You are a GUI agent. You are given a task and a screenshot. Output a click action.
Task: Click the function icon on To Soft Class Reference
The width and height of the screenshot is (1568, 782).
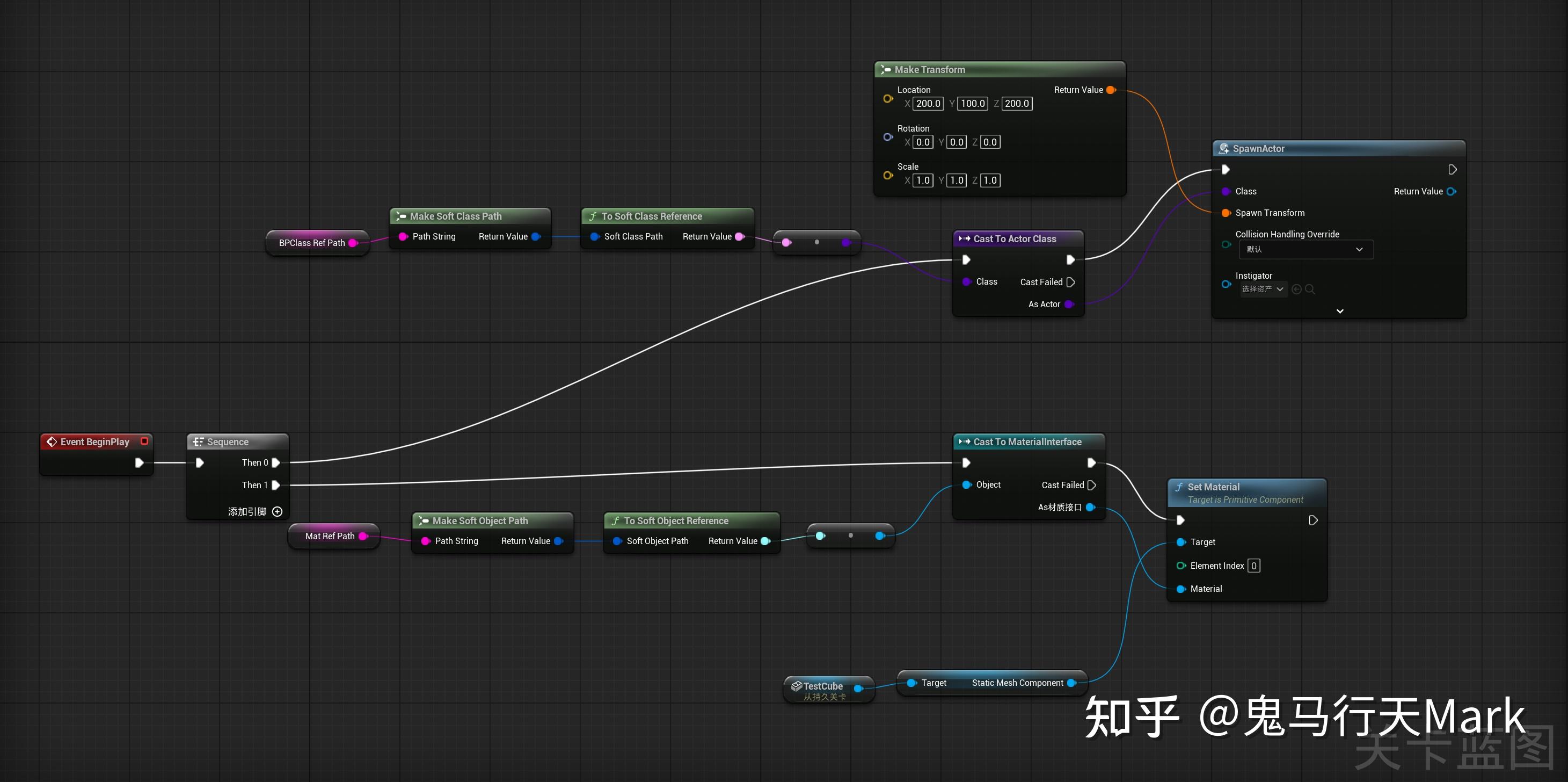click(594, 216)
